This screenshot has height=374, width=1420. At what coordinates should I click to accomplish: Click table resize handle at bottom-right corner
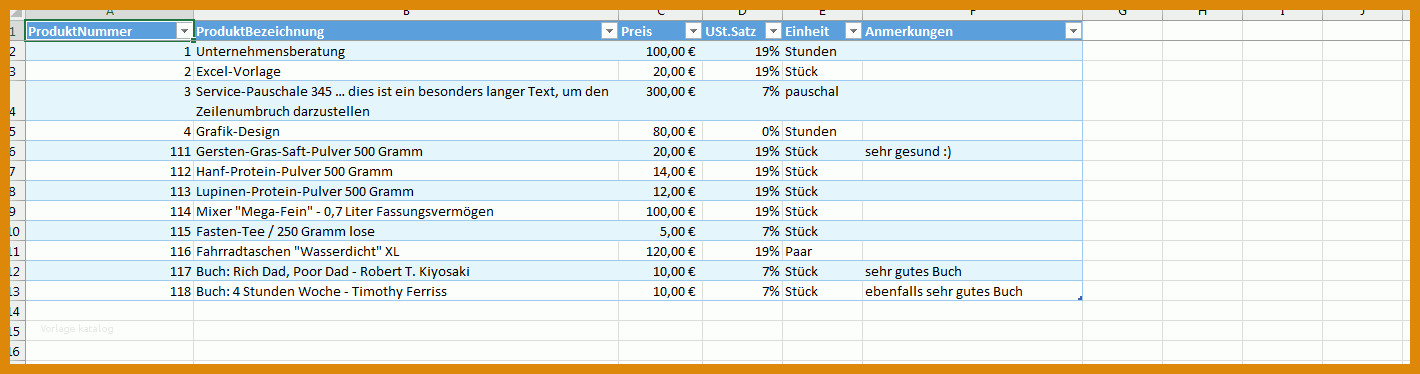(x=1079, y=298)
